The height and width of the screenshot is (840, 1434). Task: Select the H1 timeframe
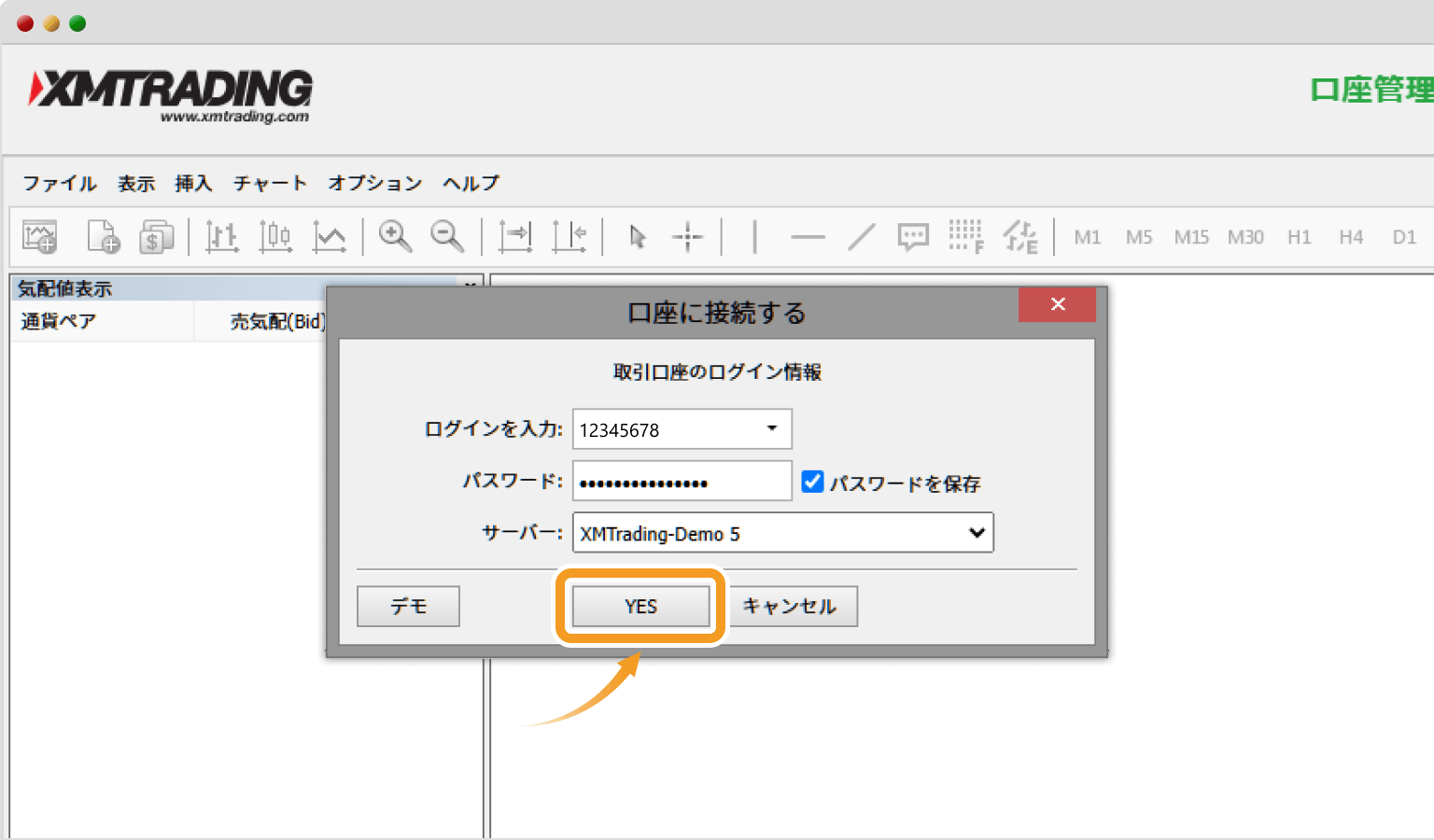(1300, 237)
